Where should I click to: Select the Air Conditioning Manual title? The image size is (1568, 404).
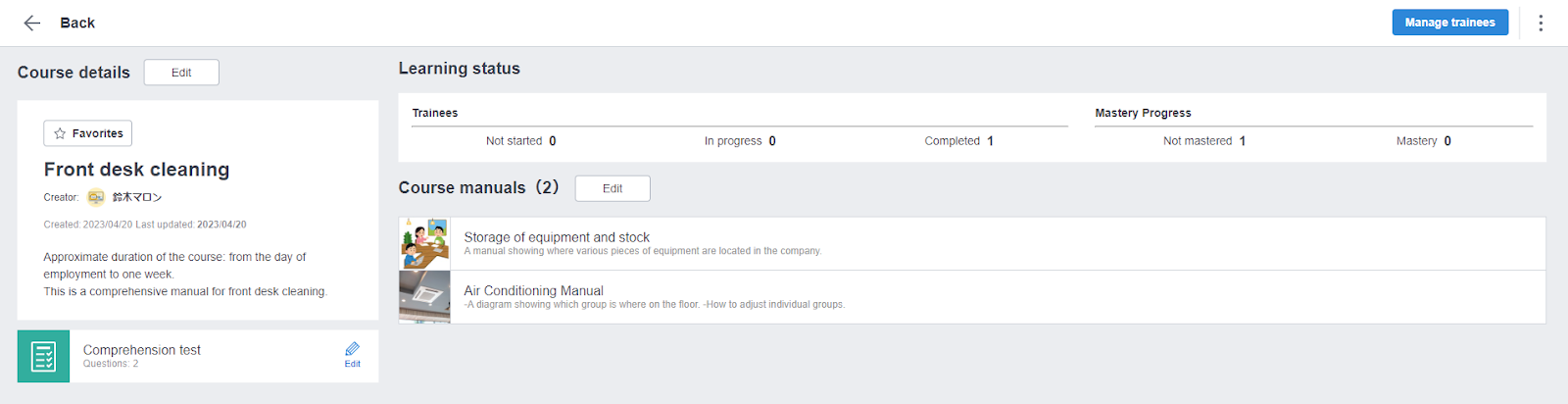533,290
